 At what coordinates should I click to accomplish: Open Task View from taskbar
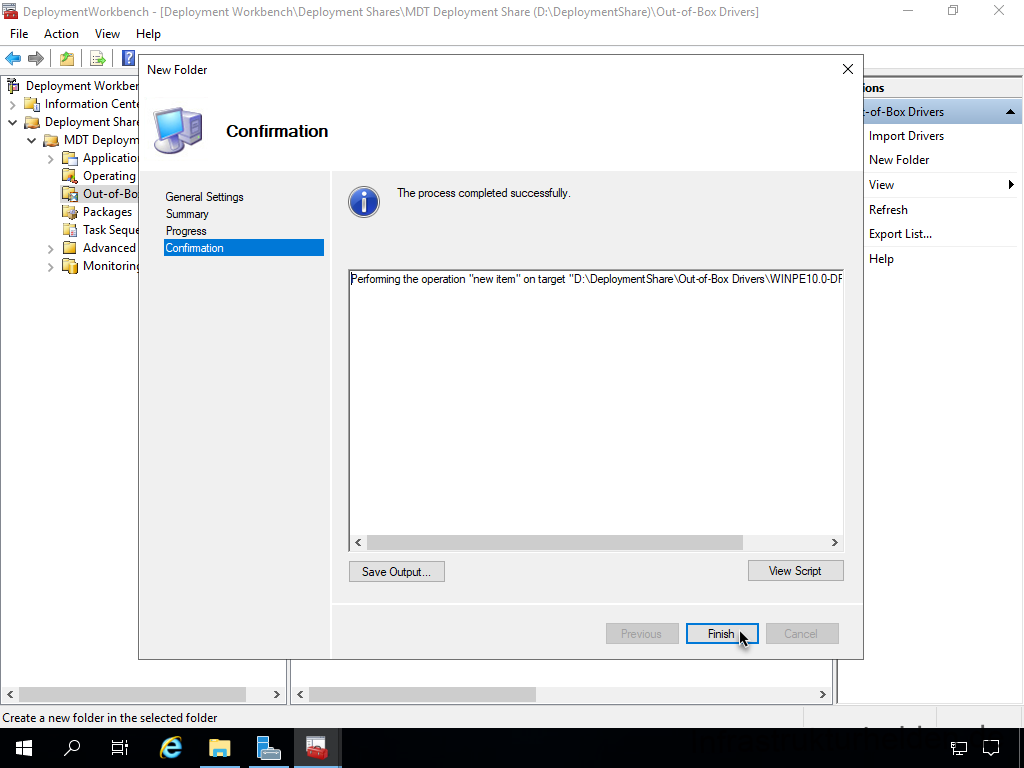[x=120, y=748]
